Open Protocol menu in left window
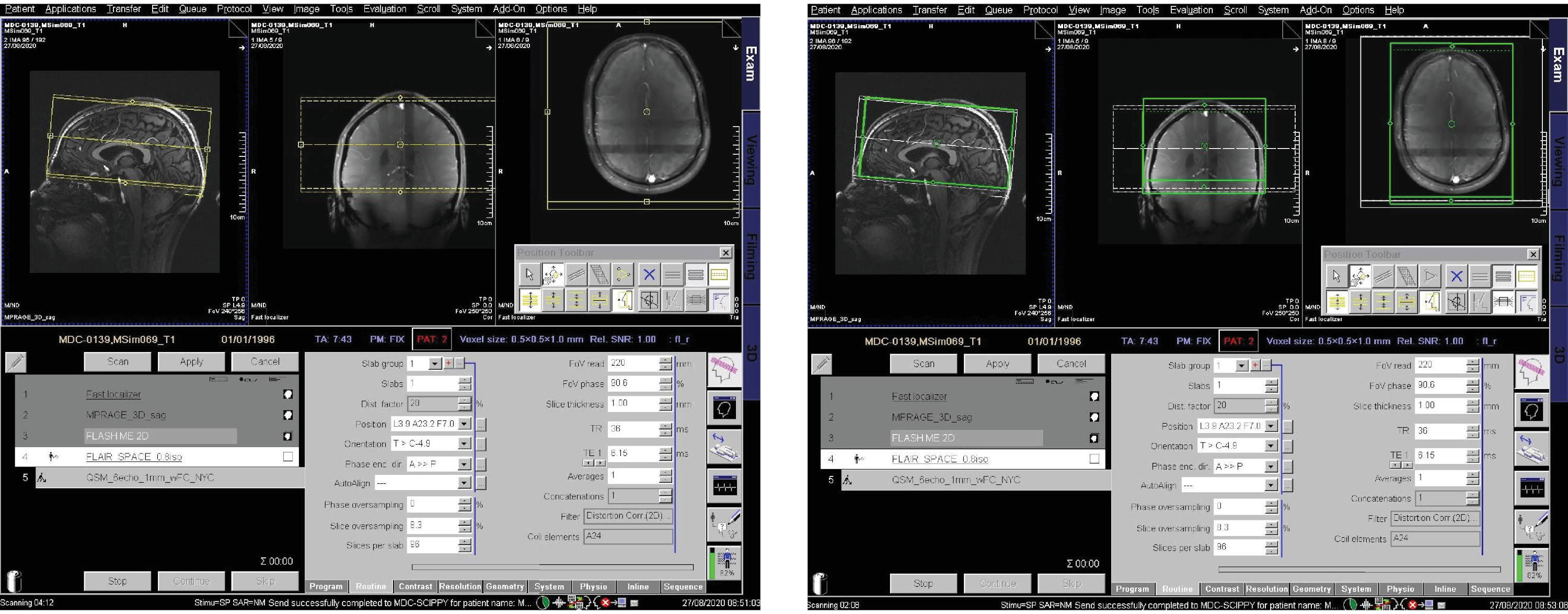The width and height of the screenshot is (1568, 614). [x=234, y=9]
